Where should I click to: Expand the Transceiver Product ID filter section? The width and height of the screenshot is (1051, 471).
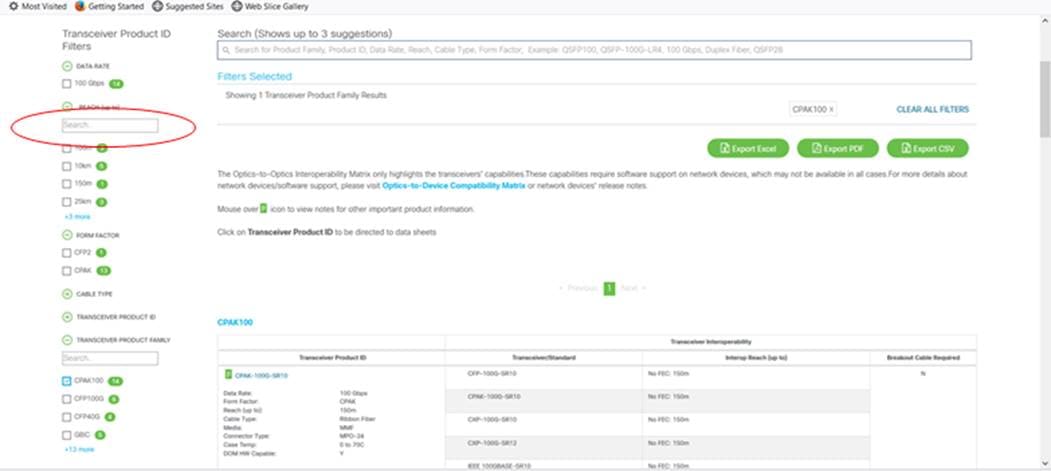click(x=67, y=317)
